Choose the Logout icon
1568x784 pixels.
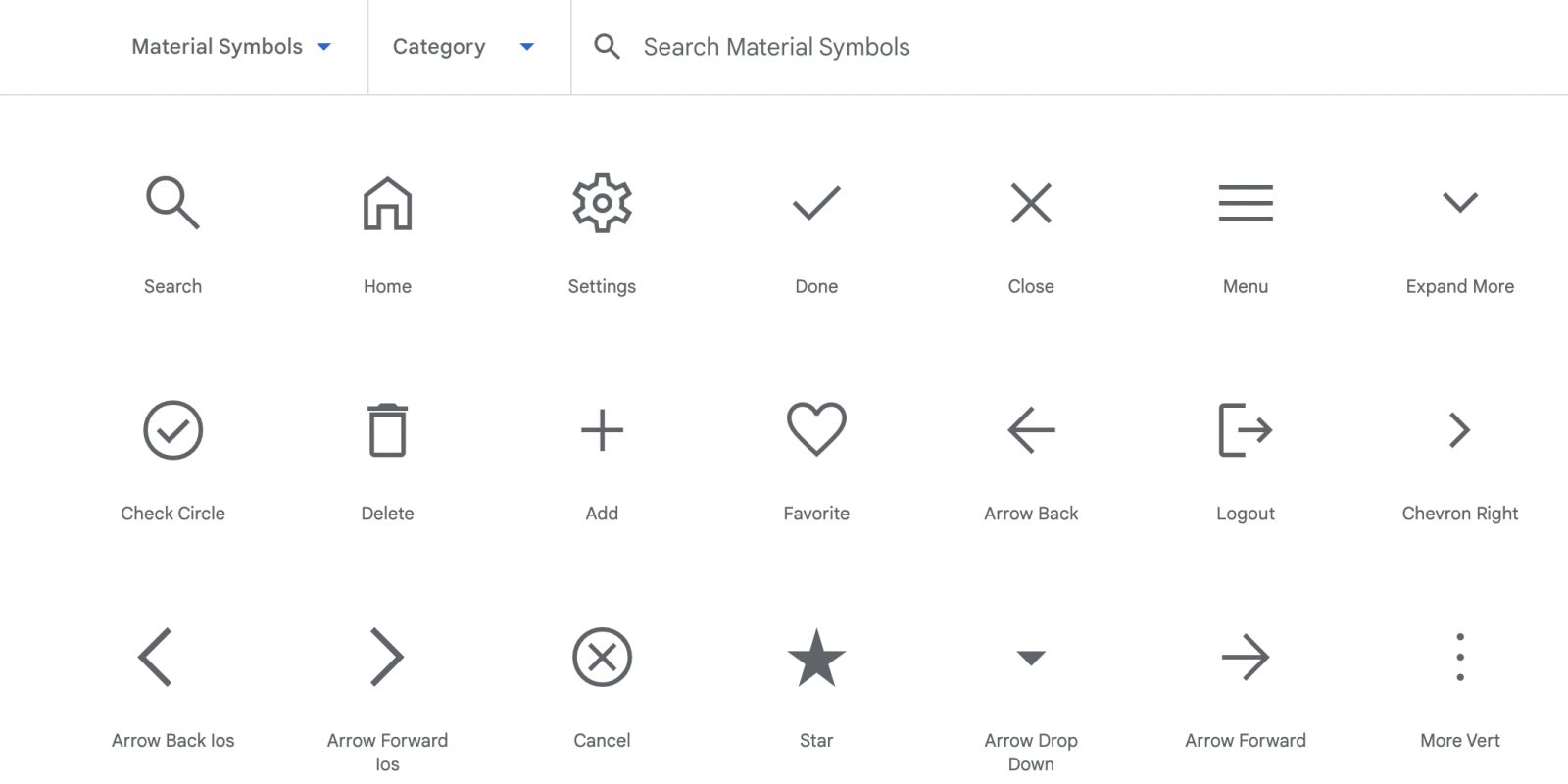tap(1245, 430)
